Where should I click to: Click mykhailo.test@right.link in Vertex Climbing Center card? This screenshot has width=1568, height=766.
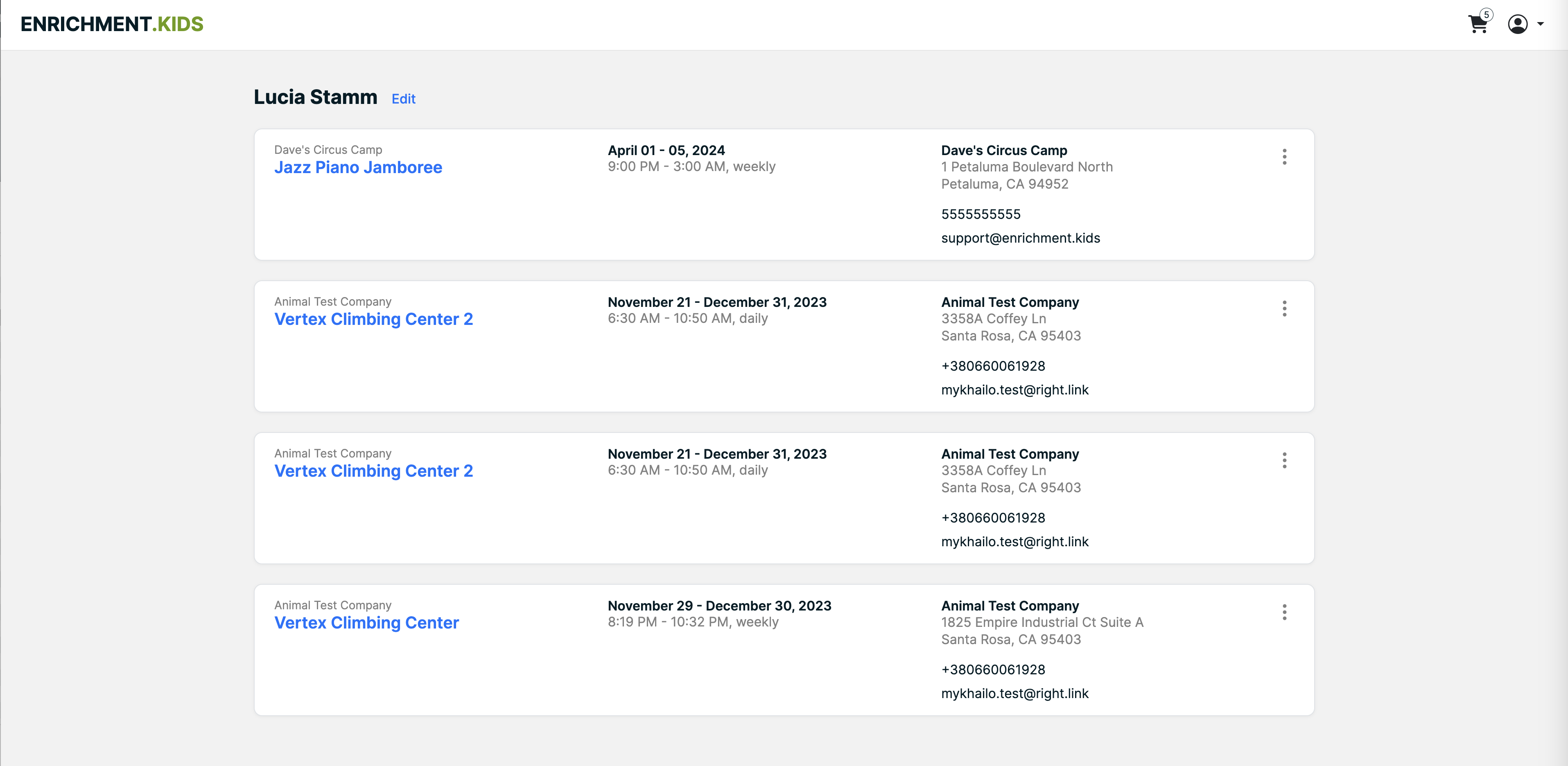click(1014, 694)
